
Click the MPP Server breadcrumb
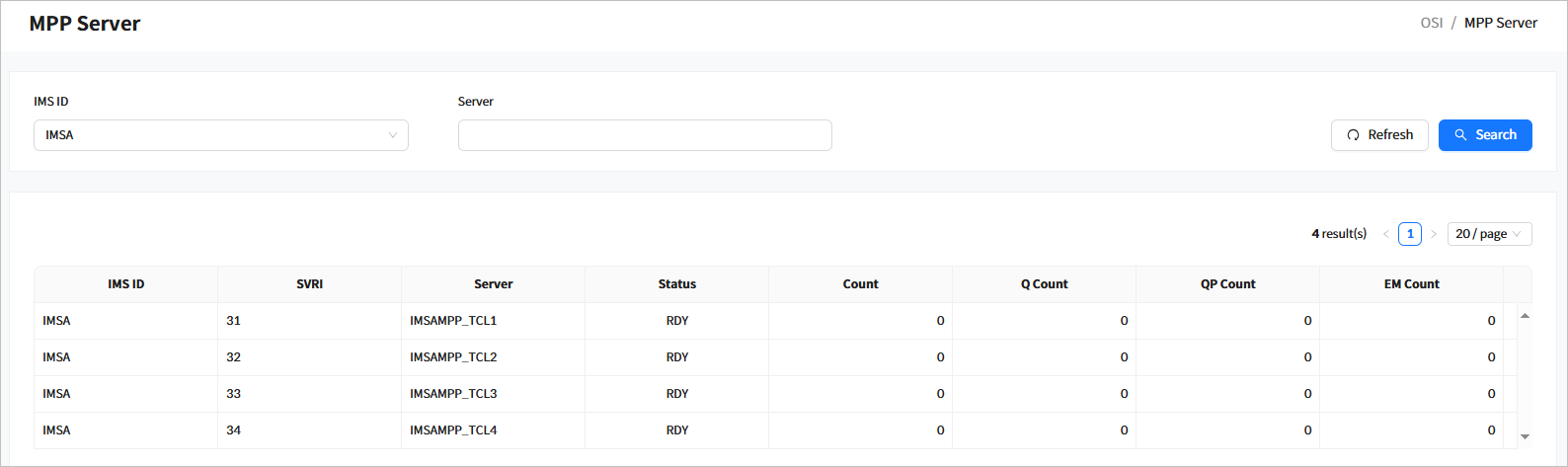tap(1500, 23)
